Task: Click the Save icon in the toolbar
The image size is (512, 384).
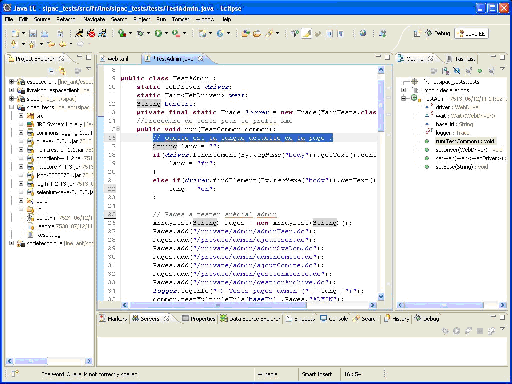Action: pos(33,33)
